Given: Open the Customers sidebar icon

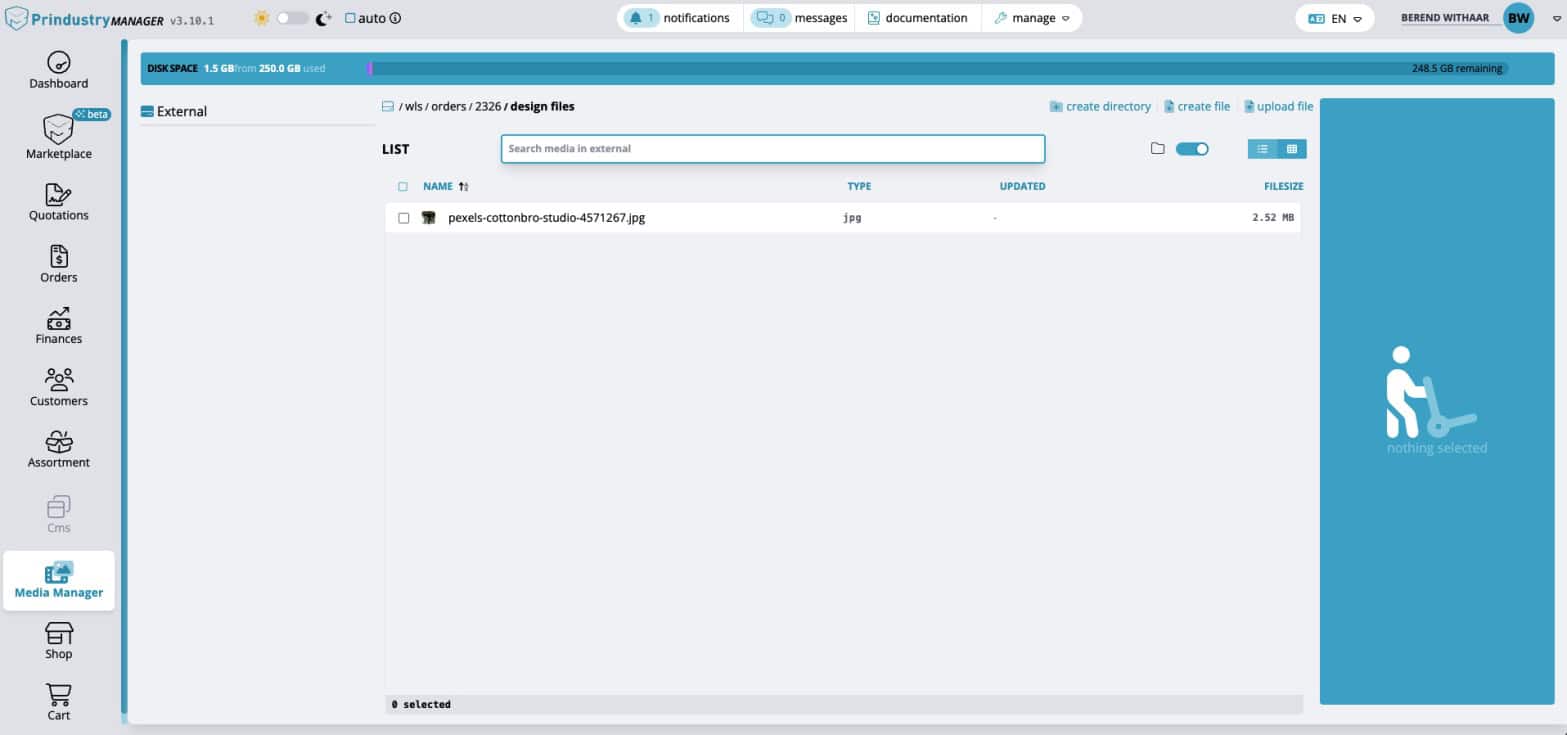Looking at the screenshot, I should (x=58, y=381).
